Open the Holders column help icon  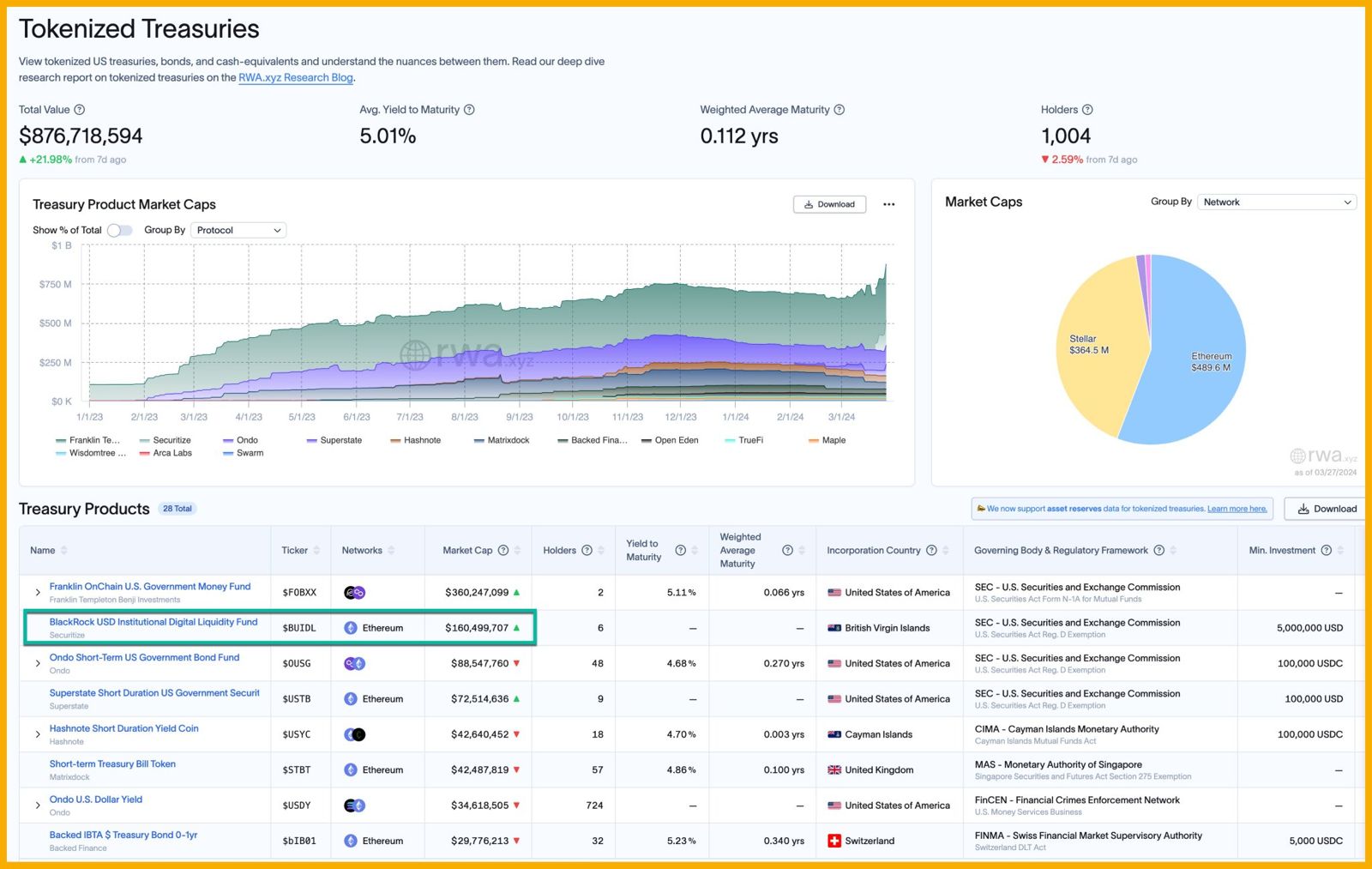(x=587, y=551)
